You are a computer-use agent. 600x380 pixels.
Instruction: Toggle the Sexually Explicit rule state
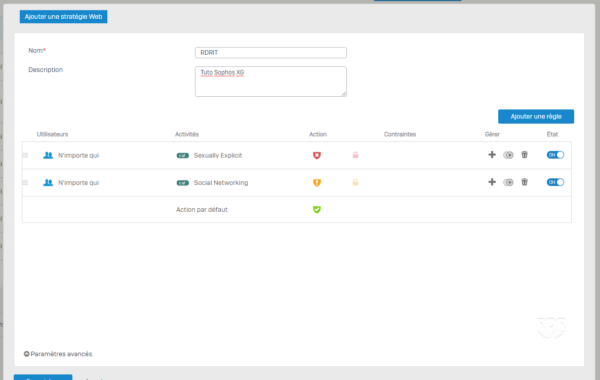tap(555, 155)
